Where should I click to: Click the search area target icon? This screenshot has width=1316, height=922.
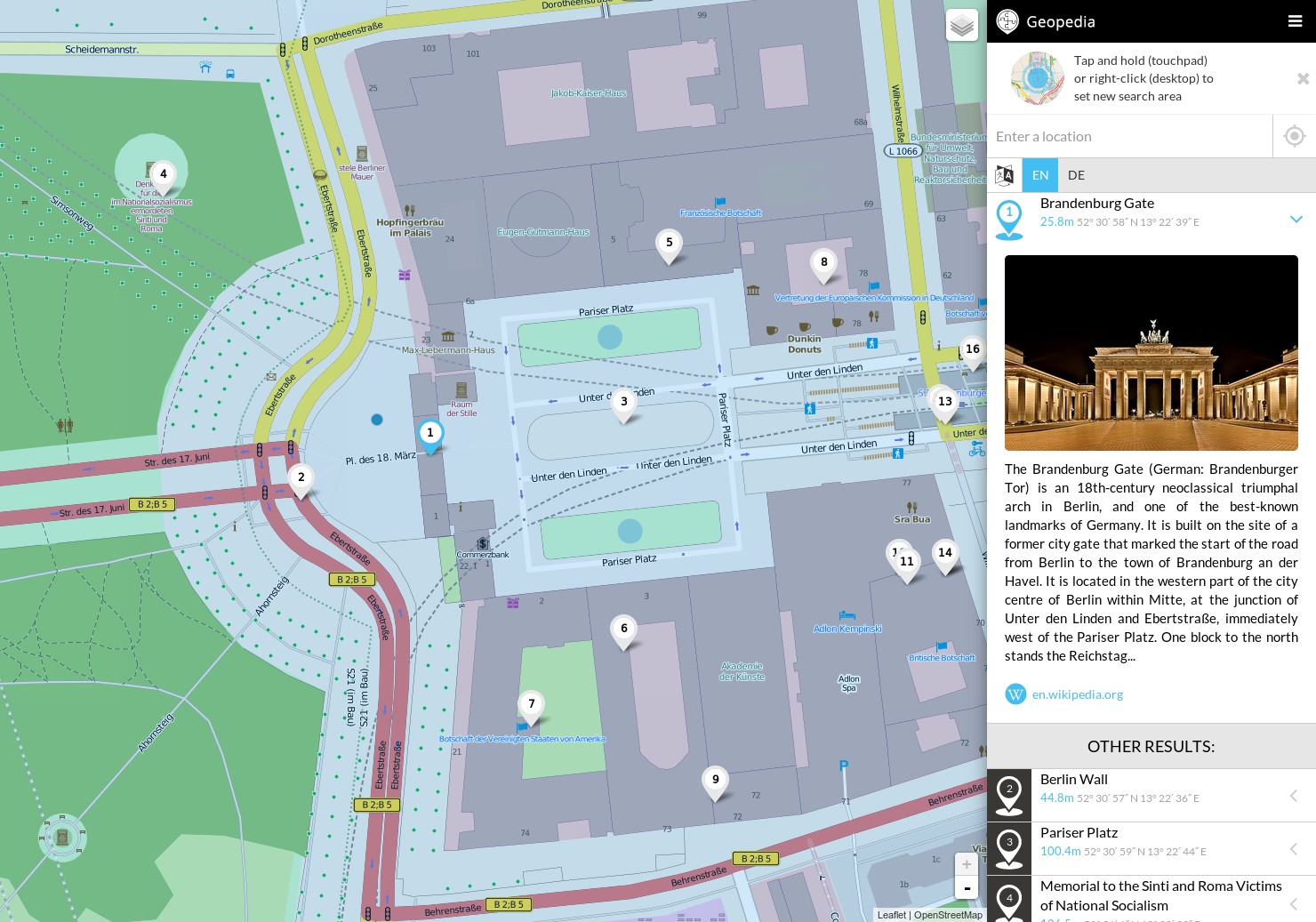(1038, 78)
